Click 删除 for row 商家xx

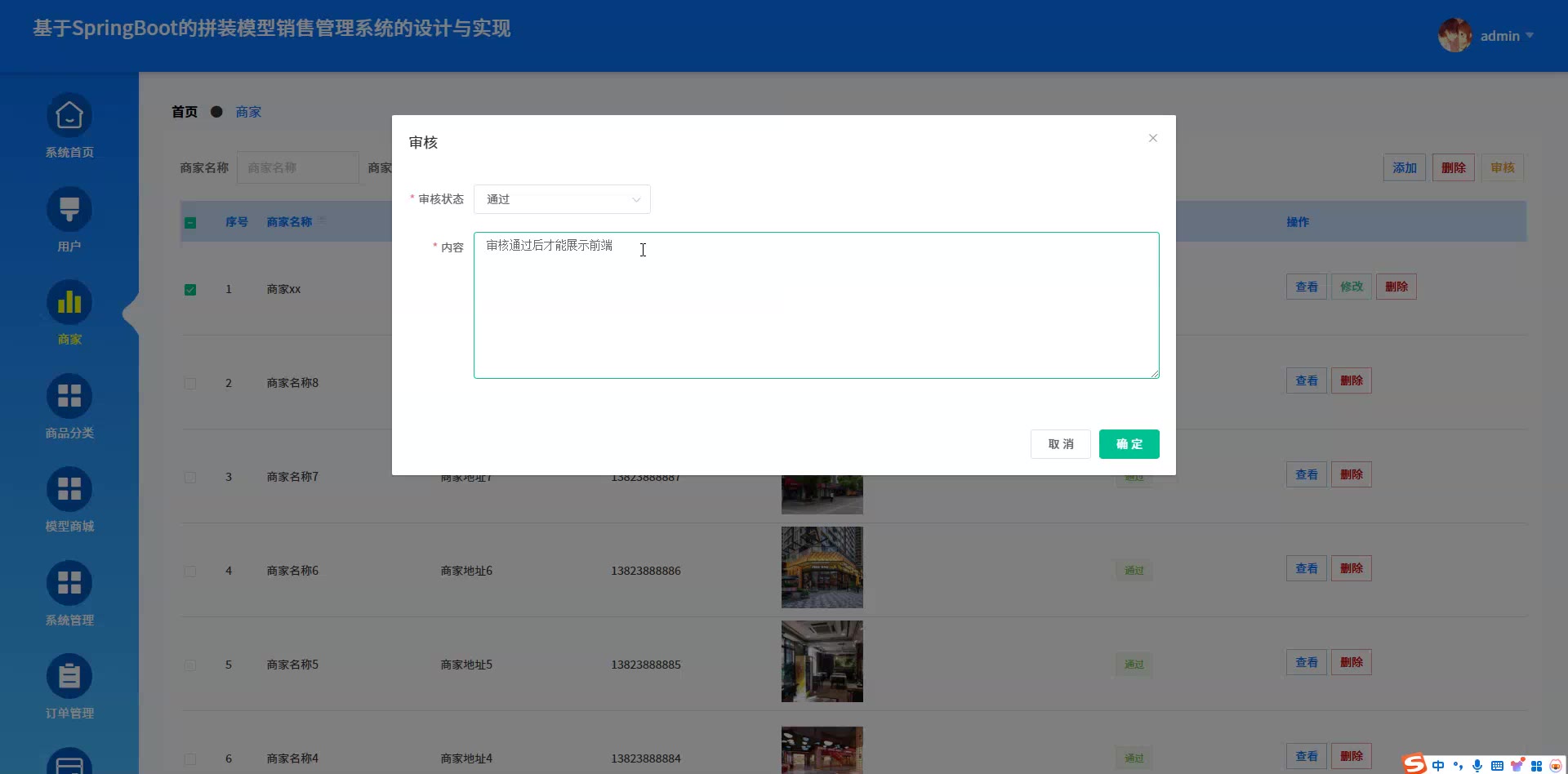coord(1396,287)
